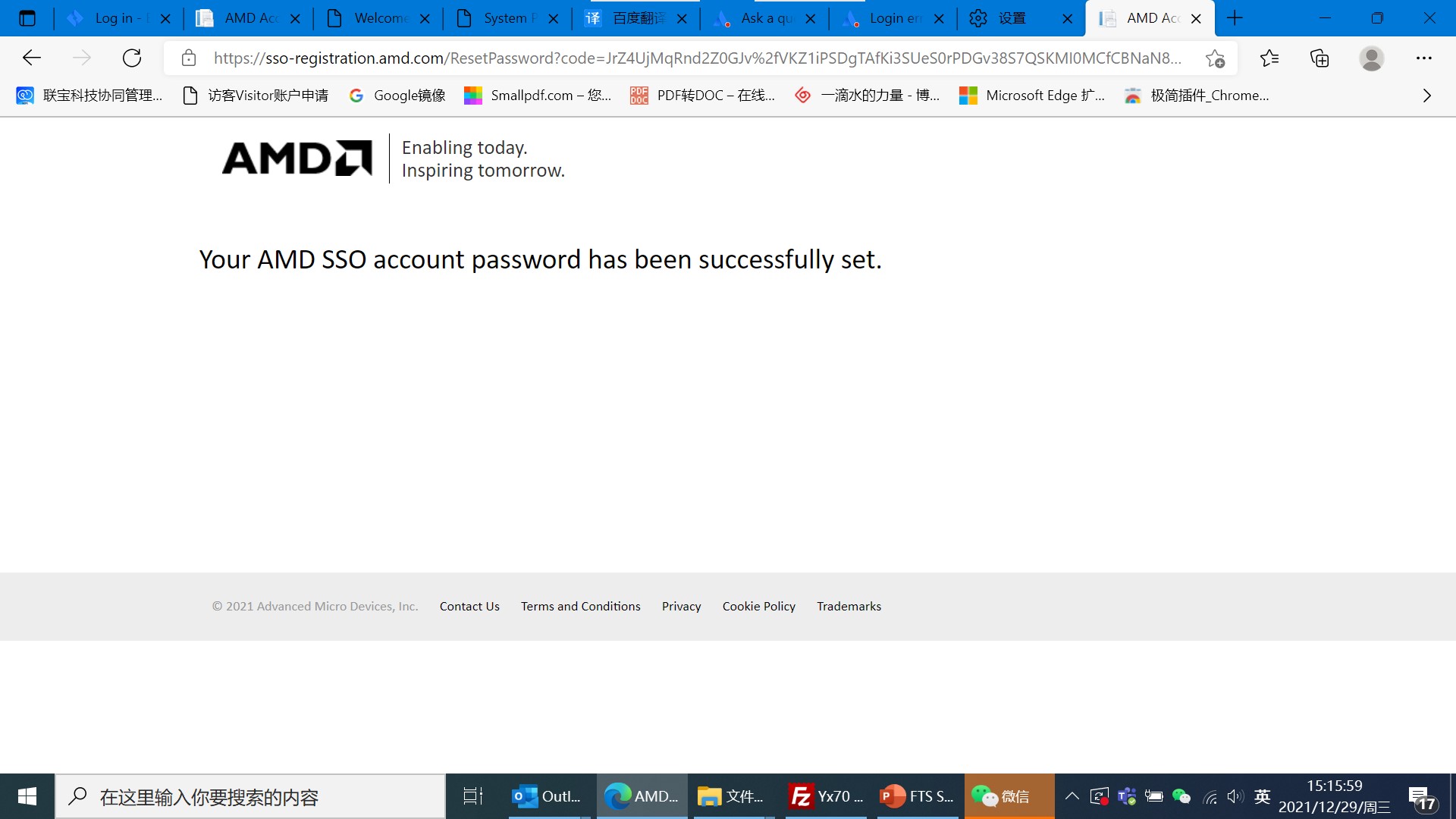This screenshot has height=819, width=1456.
Task: Open Task View on the taskbar
Action: (x=473, y=796)
